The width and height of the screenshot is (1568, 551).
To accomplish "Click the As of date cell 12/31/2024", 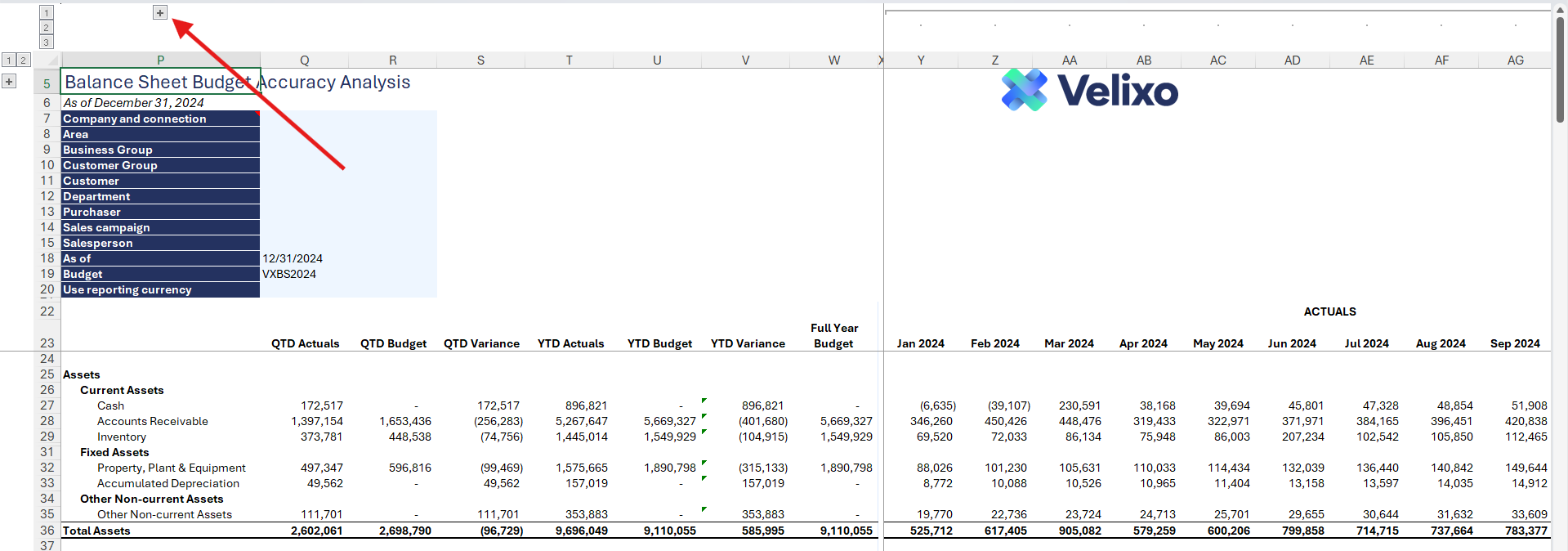I will [x=293, y=258].
